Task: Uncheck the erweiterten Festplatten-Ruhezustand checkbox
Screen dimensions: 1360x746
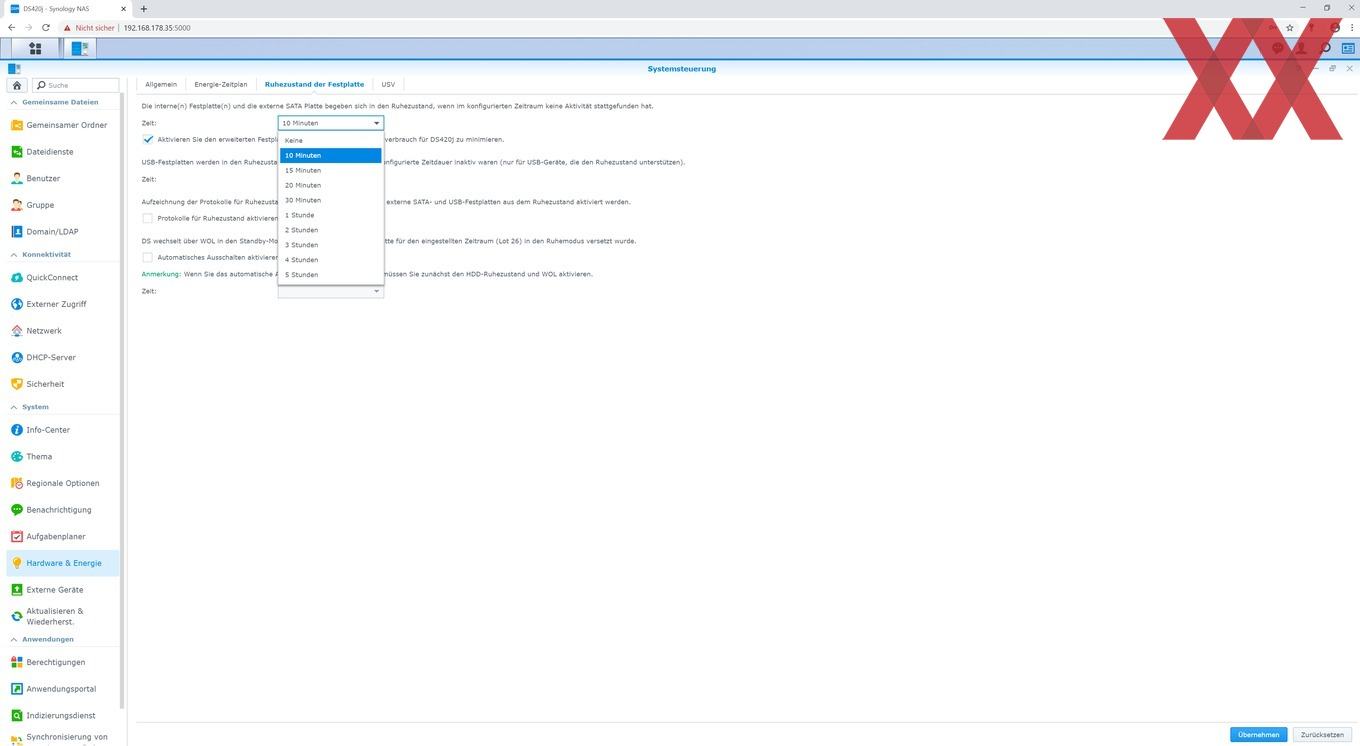Action: pos(148,140)
